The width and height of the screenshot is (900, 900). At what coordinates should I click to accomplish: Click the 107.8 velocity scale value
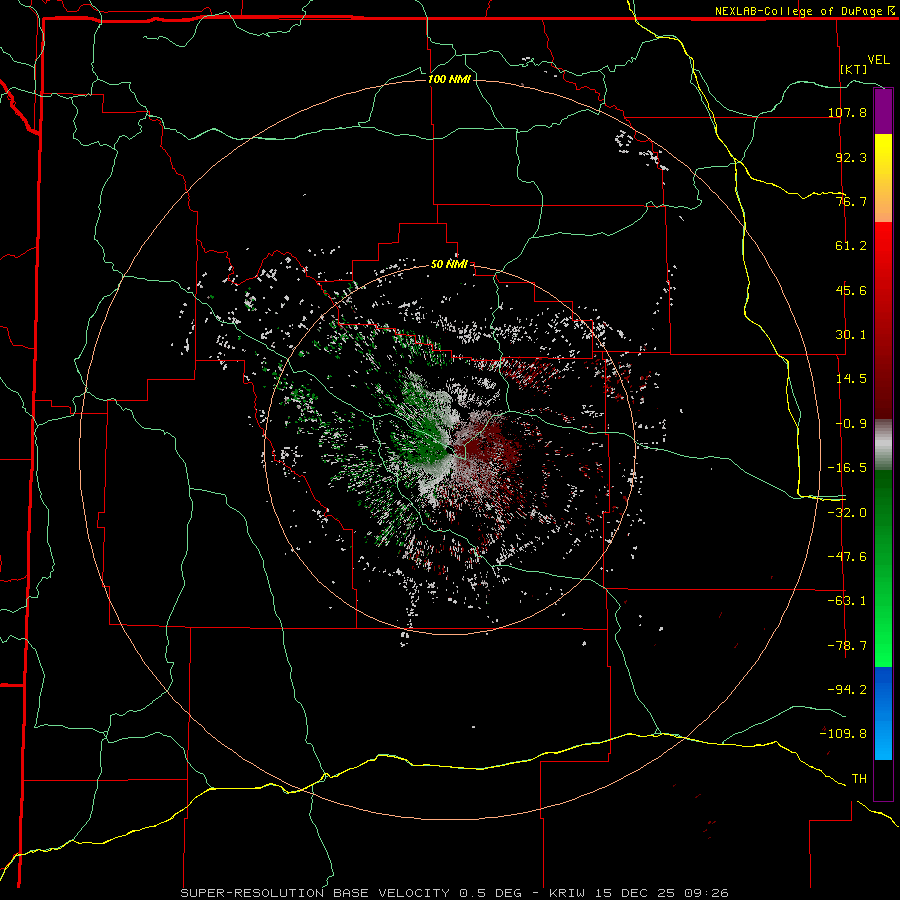[847, 112]
